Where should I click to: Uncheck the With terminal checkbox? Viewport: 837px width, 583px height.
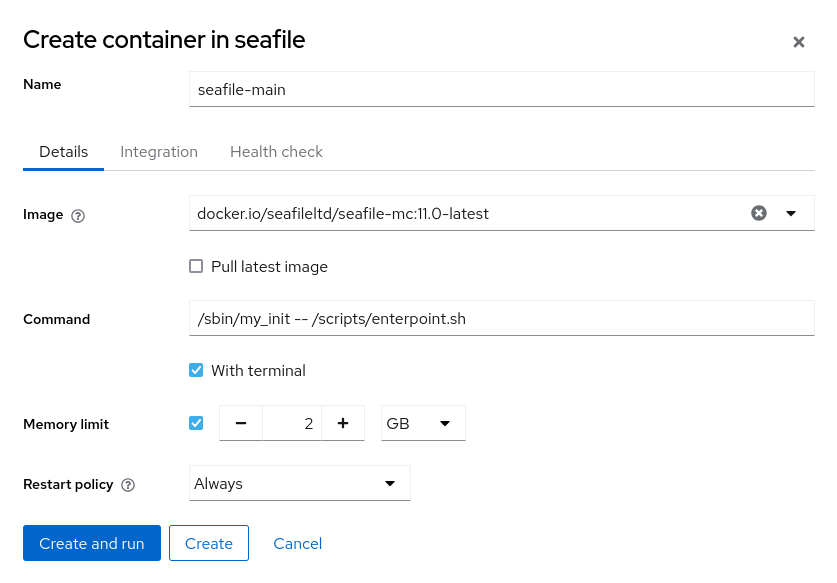pyautogui.click(x=196, y=371)
